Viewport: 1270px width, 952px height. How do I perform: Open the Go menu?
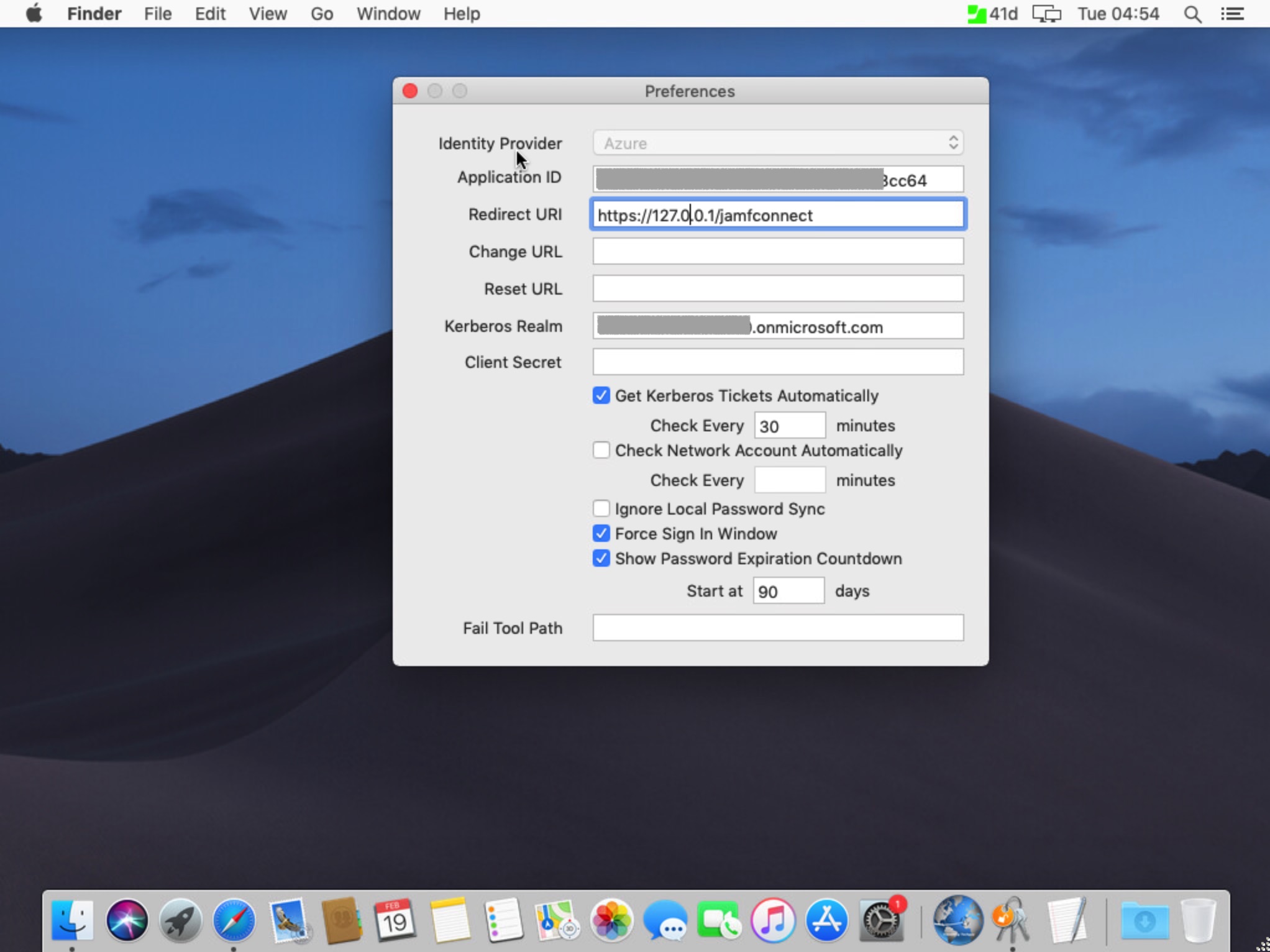[x=321, y=14]
